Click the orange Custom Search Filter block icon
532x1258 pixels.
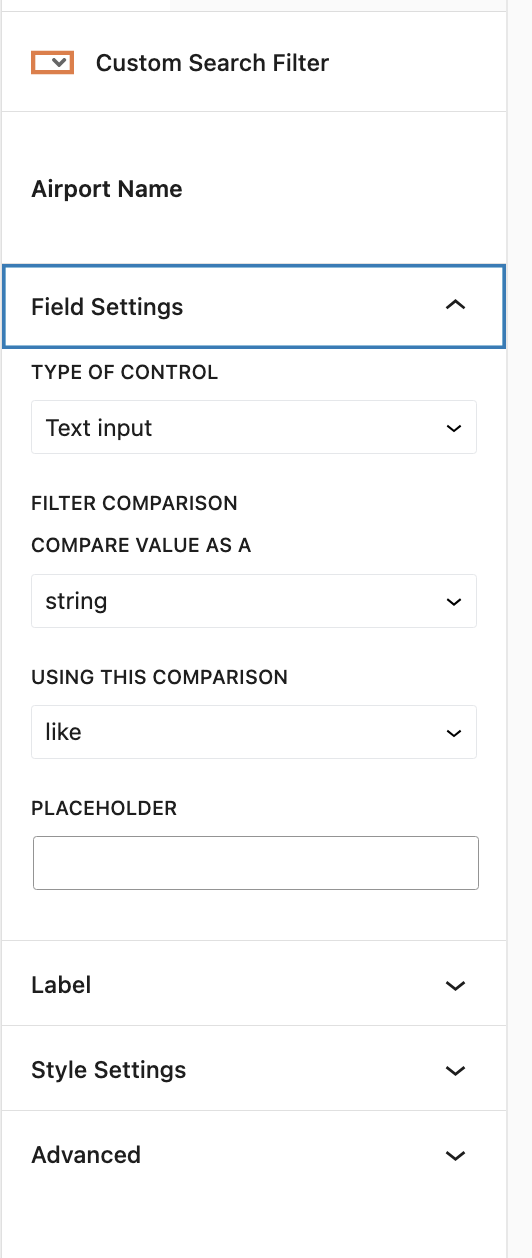click(52, 63)
